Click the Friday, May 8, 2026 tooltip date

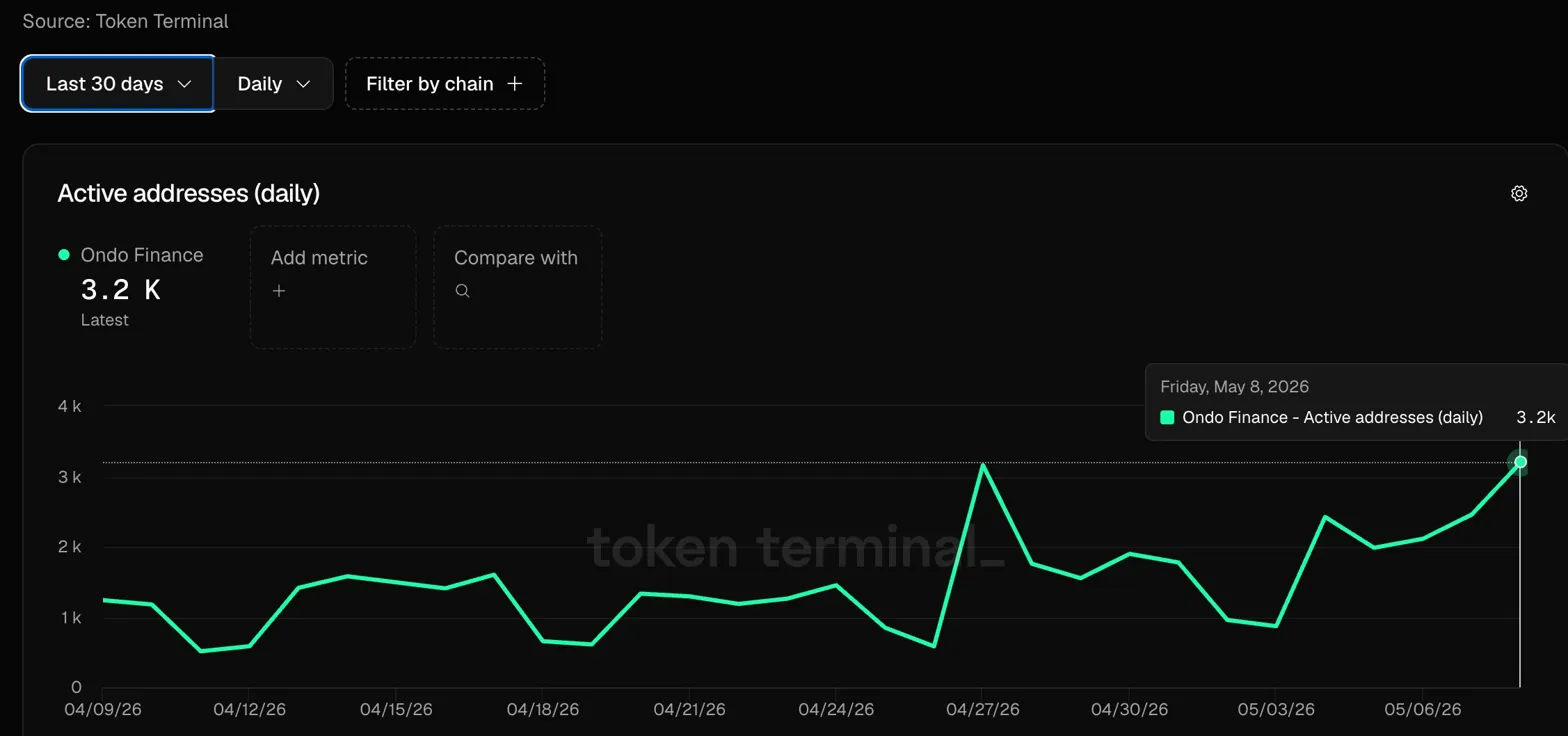(1235, 386)
